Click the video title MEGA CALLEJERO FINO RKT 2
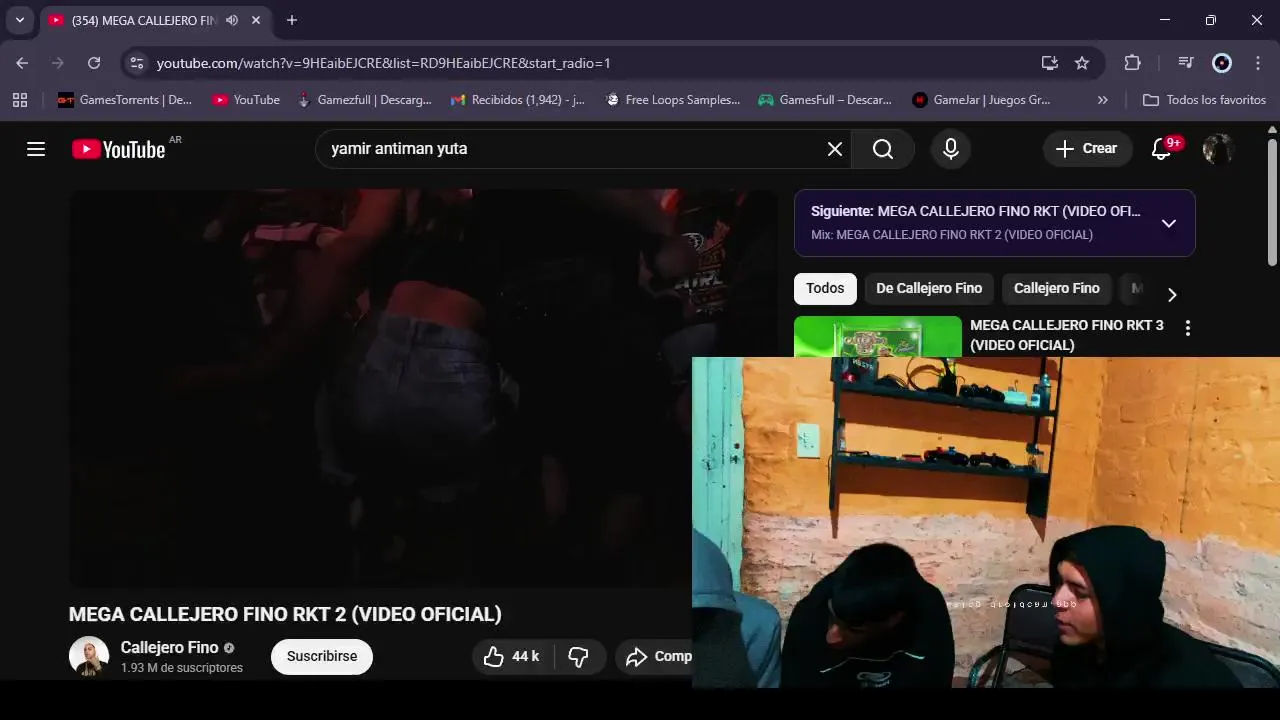 pyautogui.click(x=285, y=614)
